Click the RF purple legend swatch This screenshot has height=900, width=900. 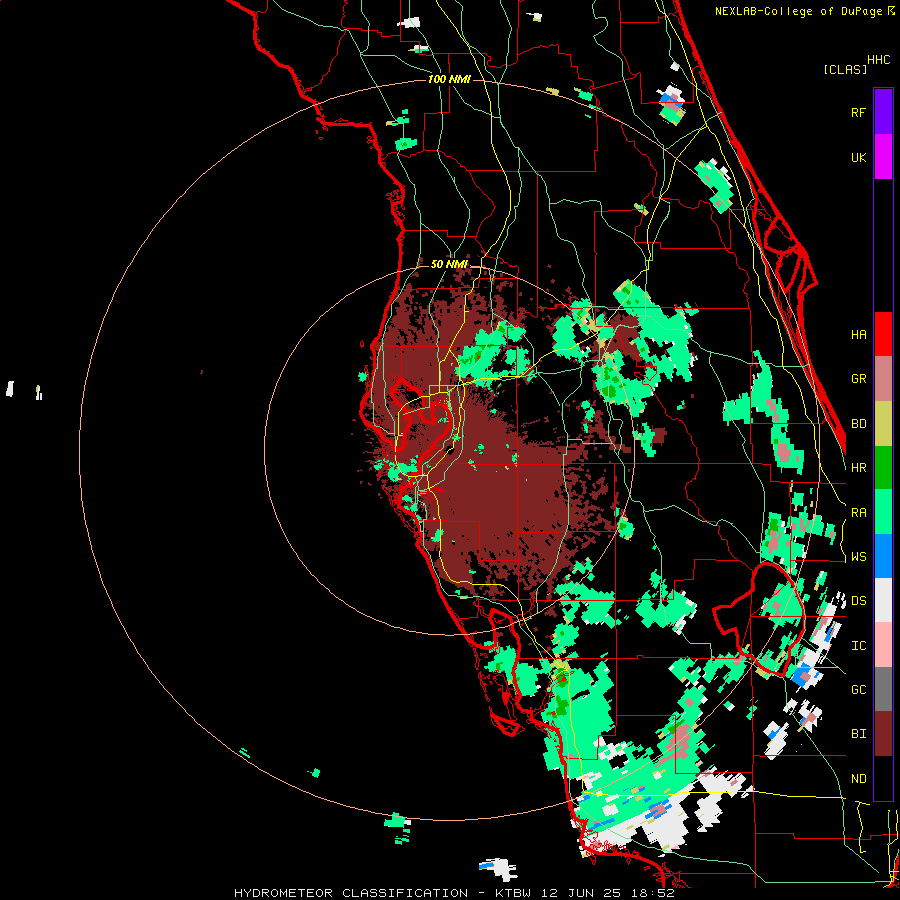tap(883, 112)
